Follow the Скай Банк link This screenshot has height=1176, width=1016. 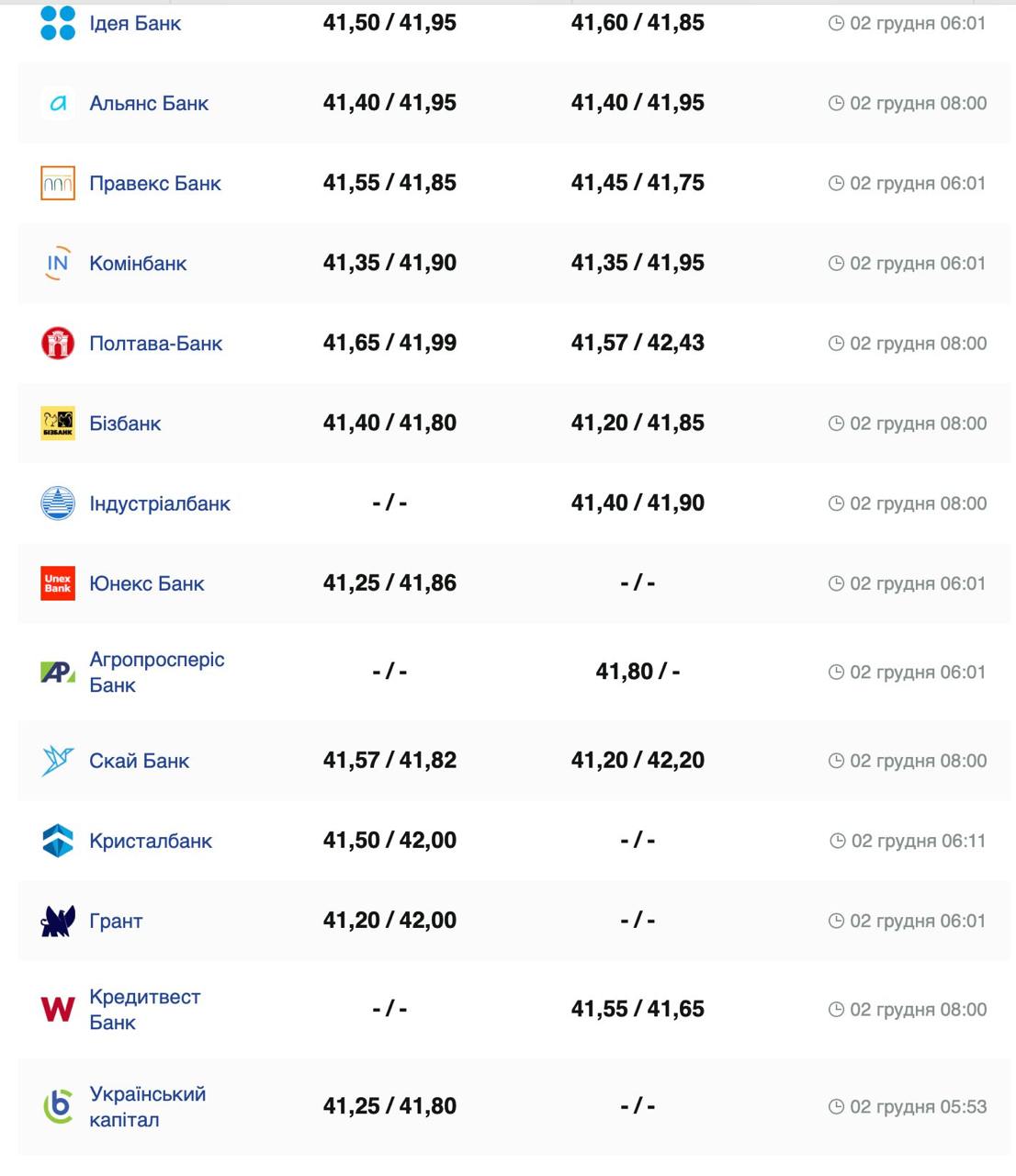(x=139, y=761)
